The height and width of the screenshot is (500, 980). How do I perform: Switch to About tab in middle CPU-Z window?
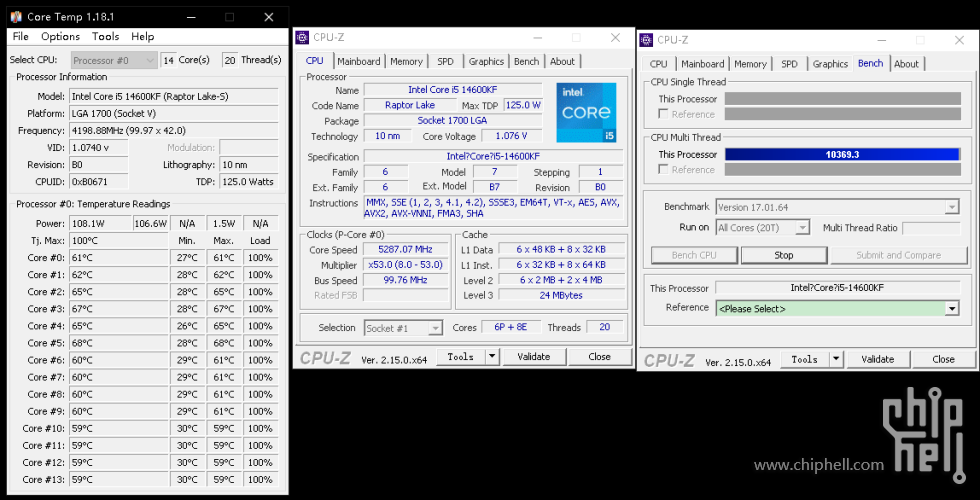tap(562, 61)
